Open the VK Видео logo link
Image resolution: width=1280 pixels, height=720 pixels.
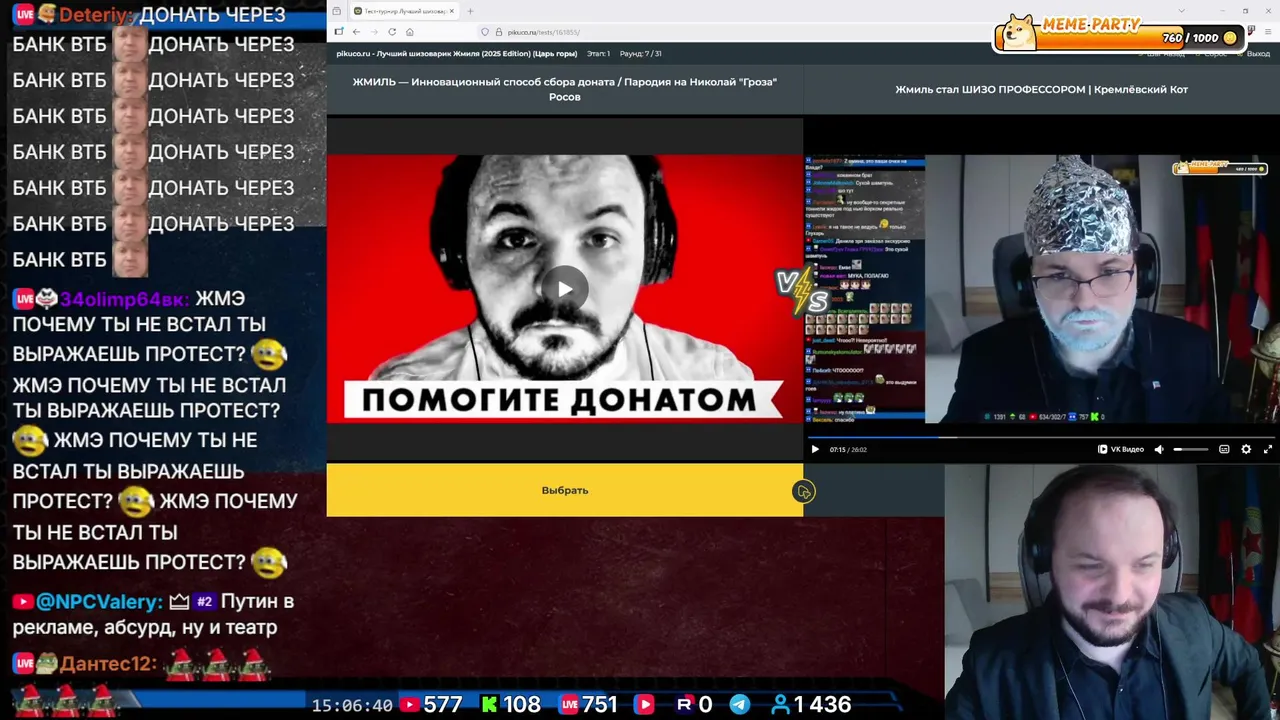point(1121,449)
